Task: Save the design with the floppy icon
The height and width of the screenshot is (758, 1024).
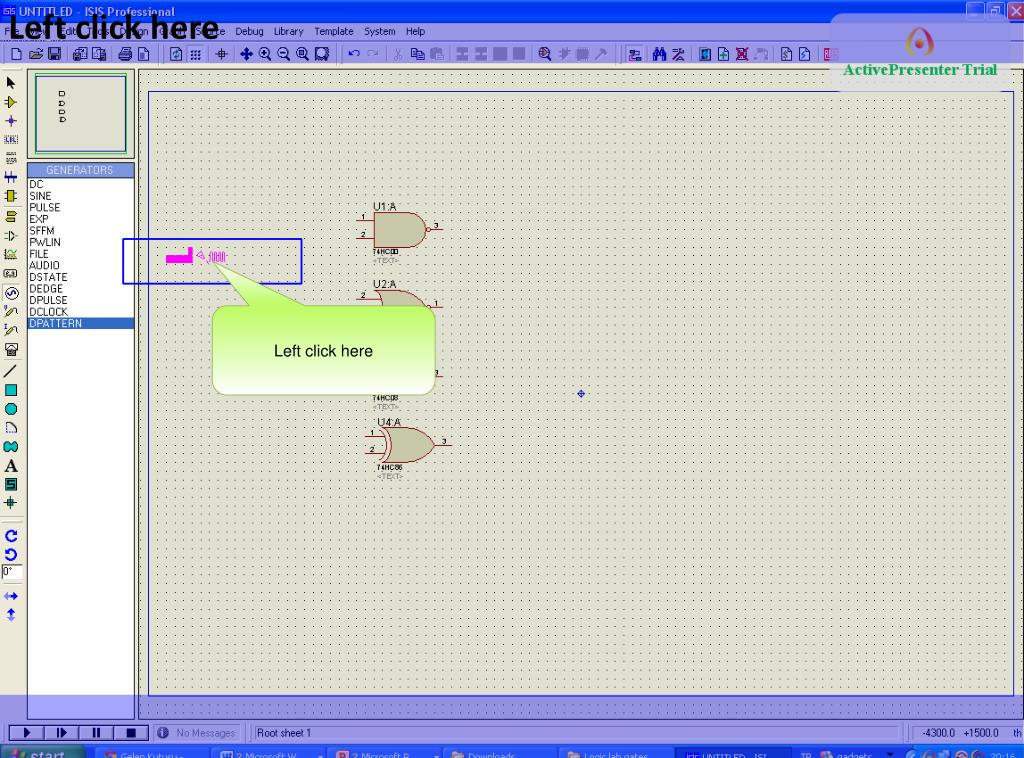Action: 54,54
